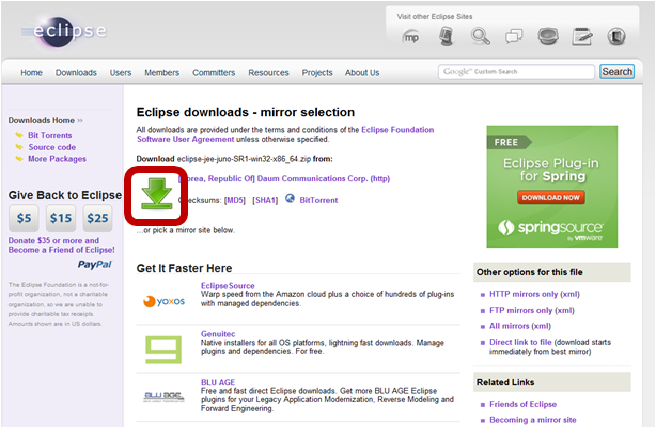This screenshot has width=655, height=428.
Task: Click the PayPal logo
Action: 95,264
